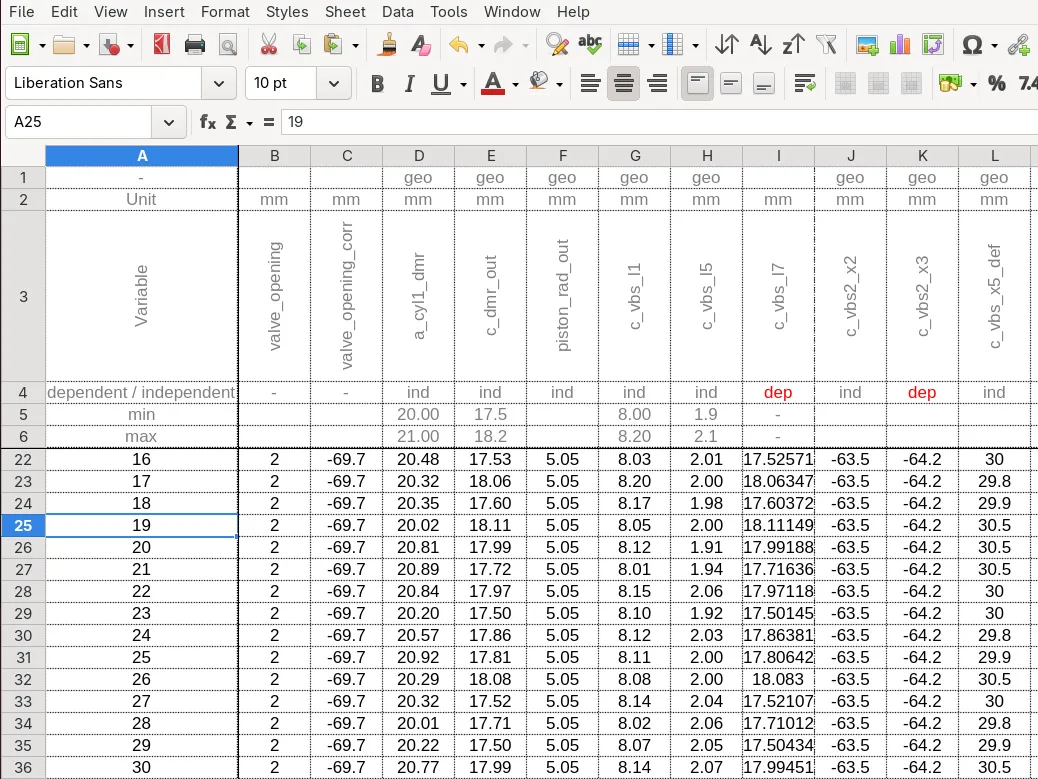Sort the data ascending
Image resolution: width=1038 pixels, height=779 pixels.
tap(761, 45)
